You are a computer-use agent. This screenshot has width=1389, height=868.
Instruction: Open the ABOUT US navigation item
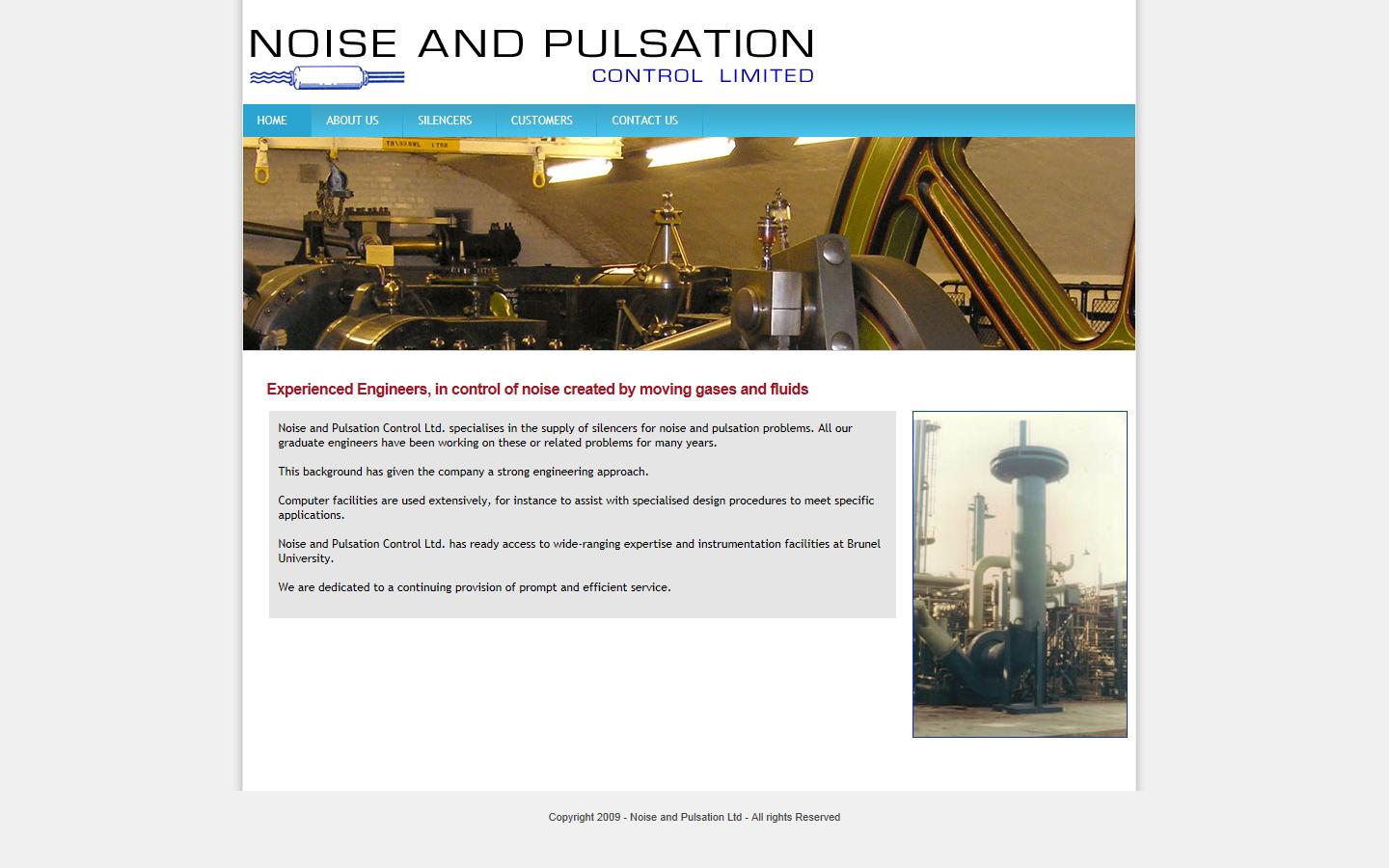(x=353, y=120)
